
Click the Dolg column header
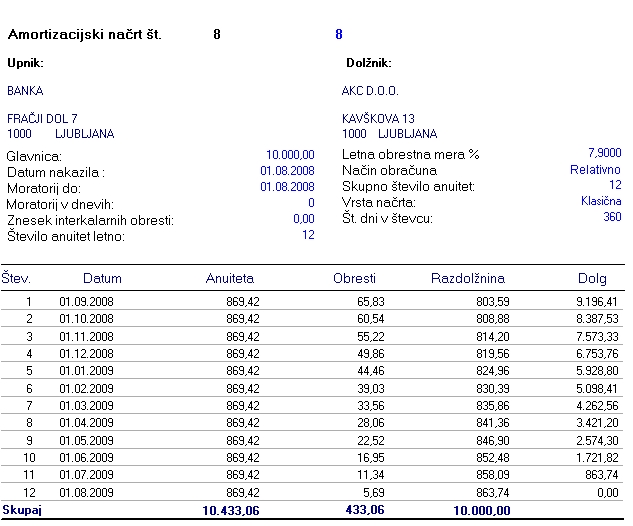tap(592, 278)
